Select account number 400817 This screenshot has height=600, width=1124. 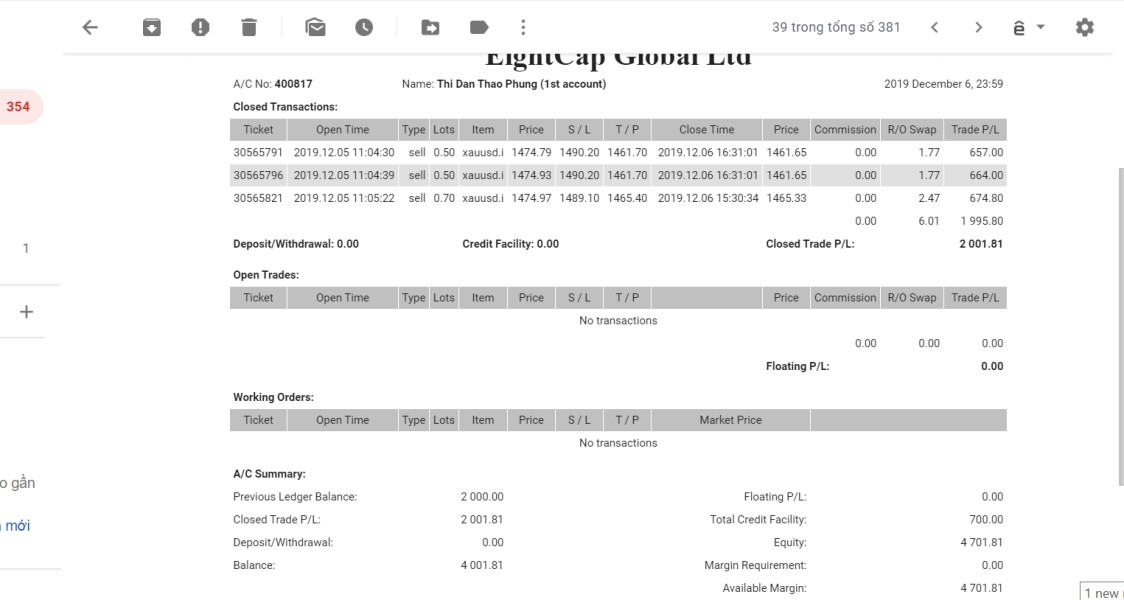[293, 84]
